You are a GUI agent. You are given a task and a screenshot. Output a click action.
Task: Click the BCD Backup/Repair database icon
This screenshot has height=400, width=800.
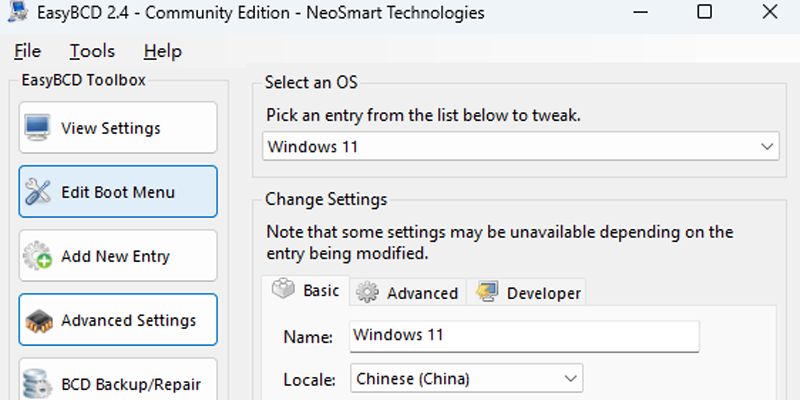[x=37, y=384]
